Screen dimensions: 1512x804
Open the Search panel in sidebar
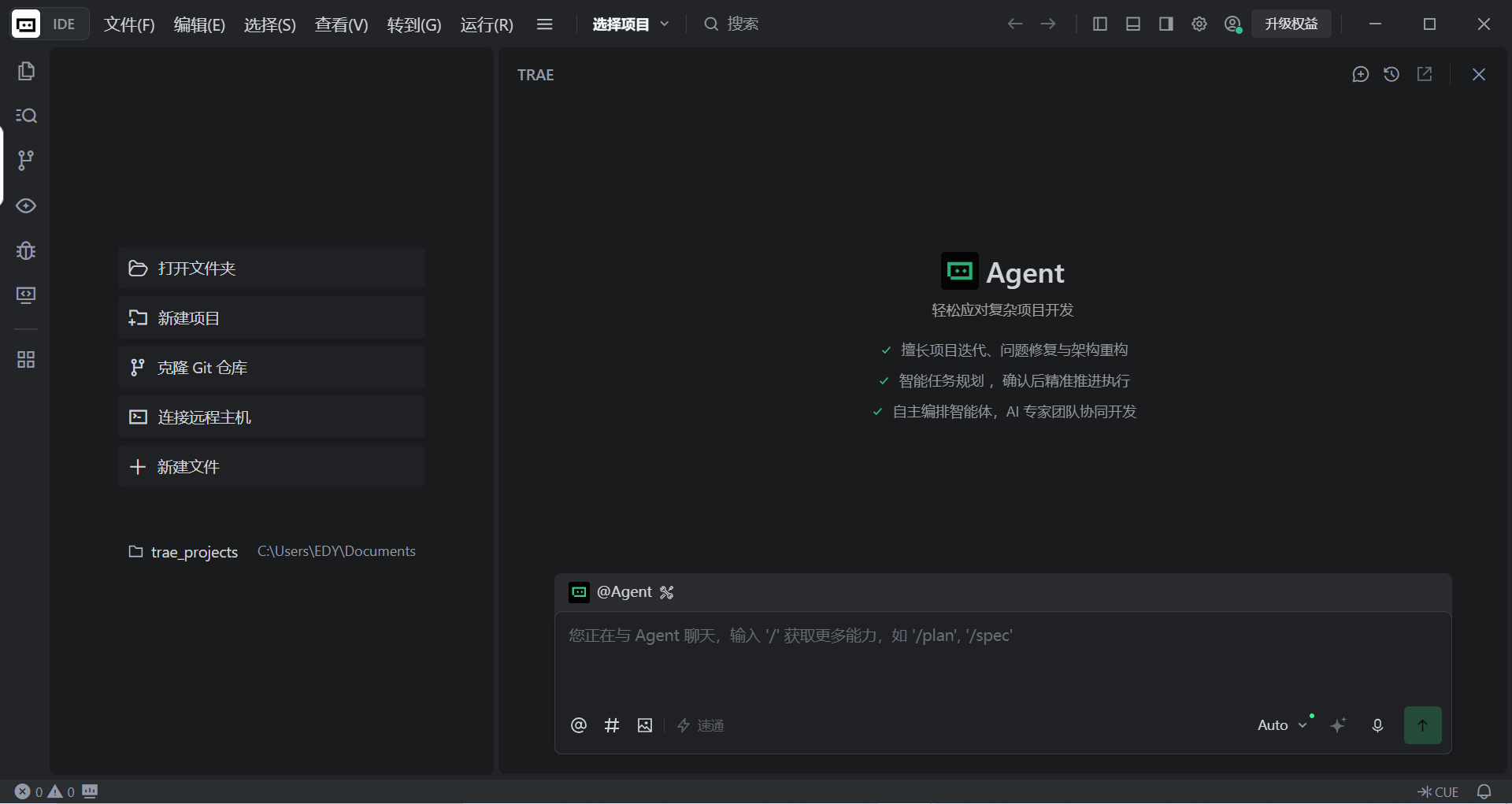26,116
